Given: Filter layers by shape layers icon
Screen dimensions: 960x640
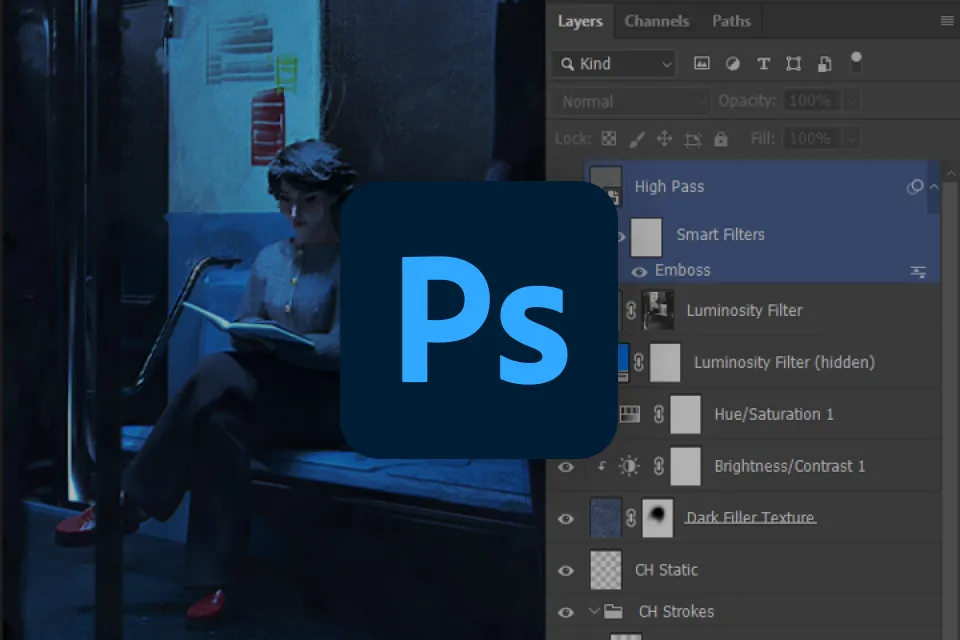Looking at the screenshot, I should (793, 64).
